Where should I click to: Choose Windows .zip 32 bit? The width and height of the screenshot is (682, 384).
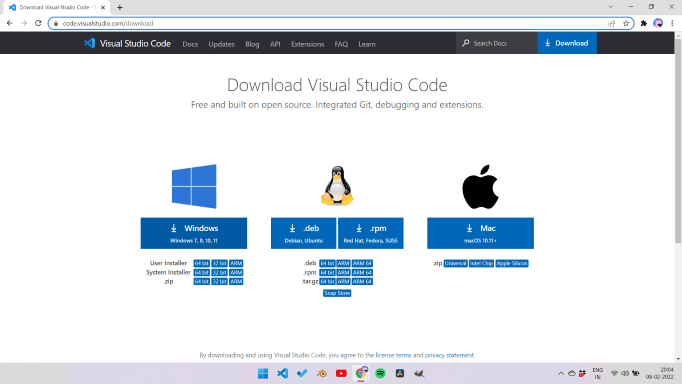pos(220,281)
